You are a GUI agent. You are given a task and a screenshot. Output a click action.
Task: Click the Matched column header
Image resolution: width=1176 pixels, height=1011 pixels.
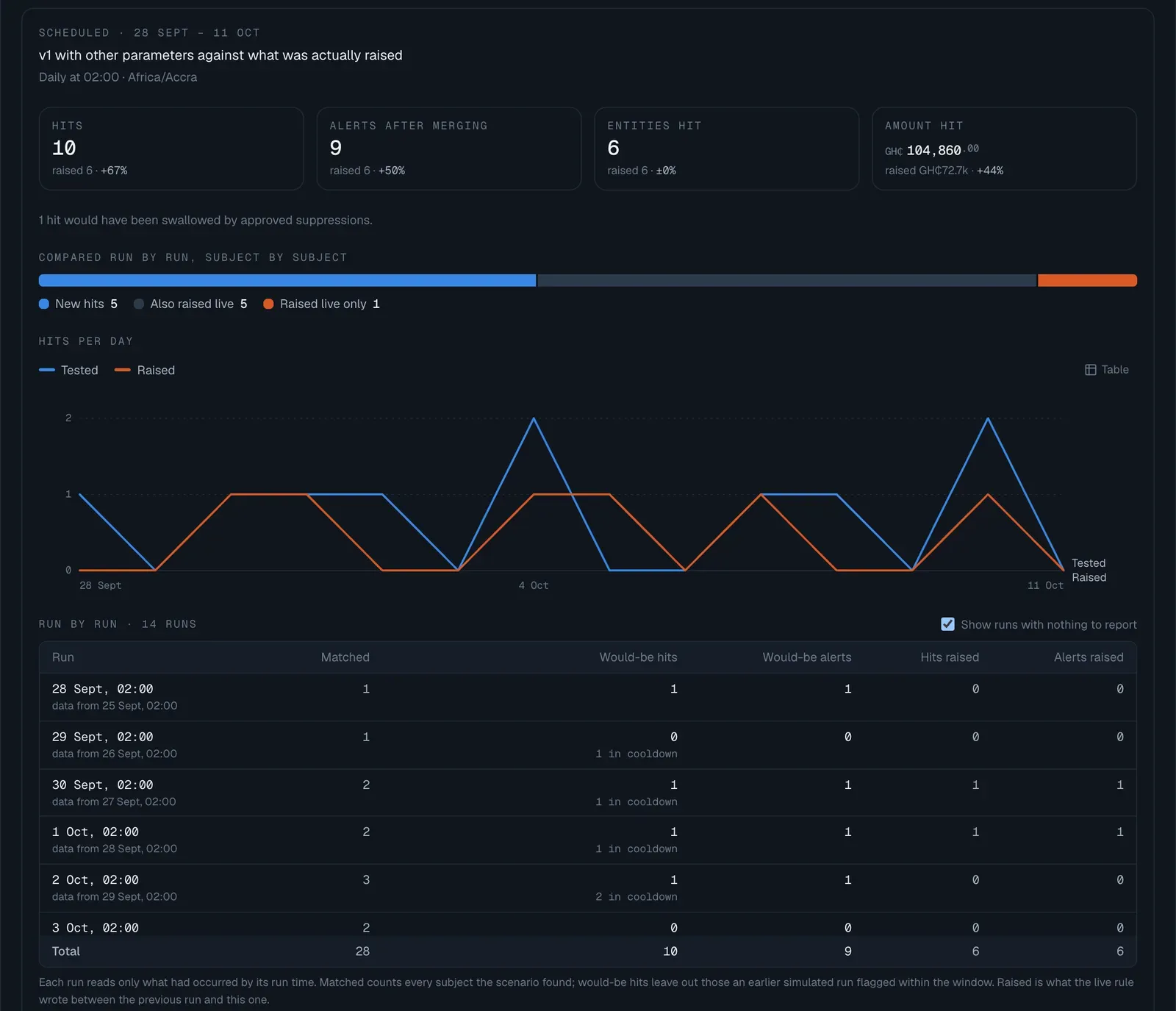point(345,657)
